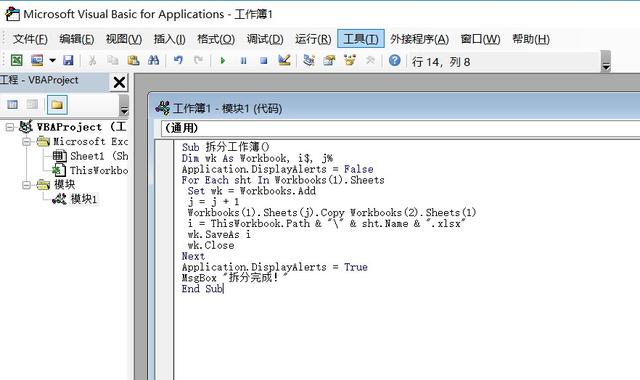Open the 运行(R) menu
Image resolution: width=640 pixels, height=380 pixels.
click(x=313, y=39)
